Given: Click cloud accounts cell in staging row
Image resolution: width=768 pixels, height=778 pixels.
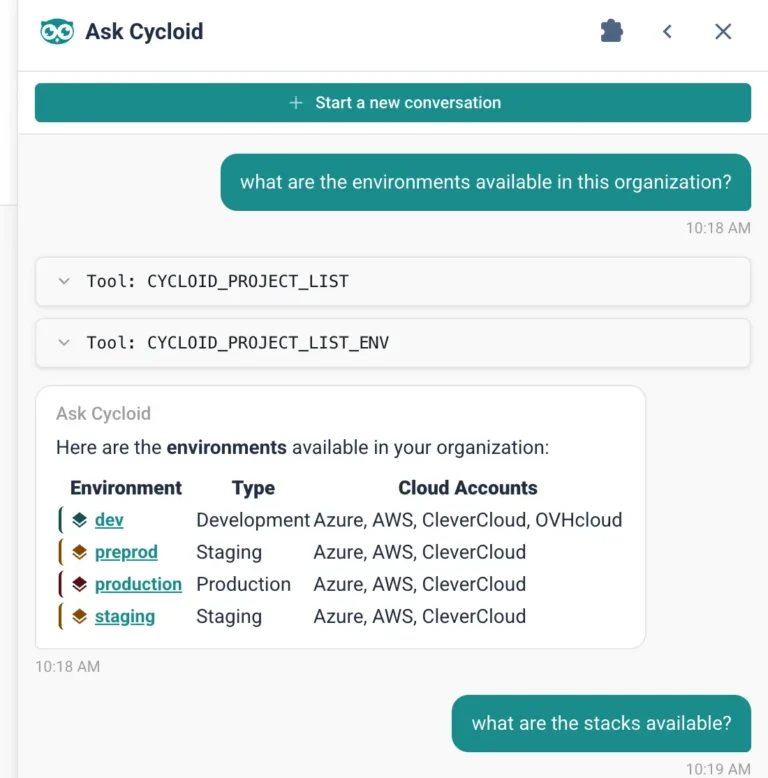Looking at the screenshot, I should point(420,616).
